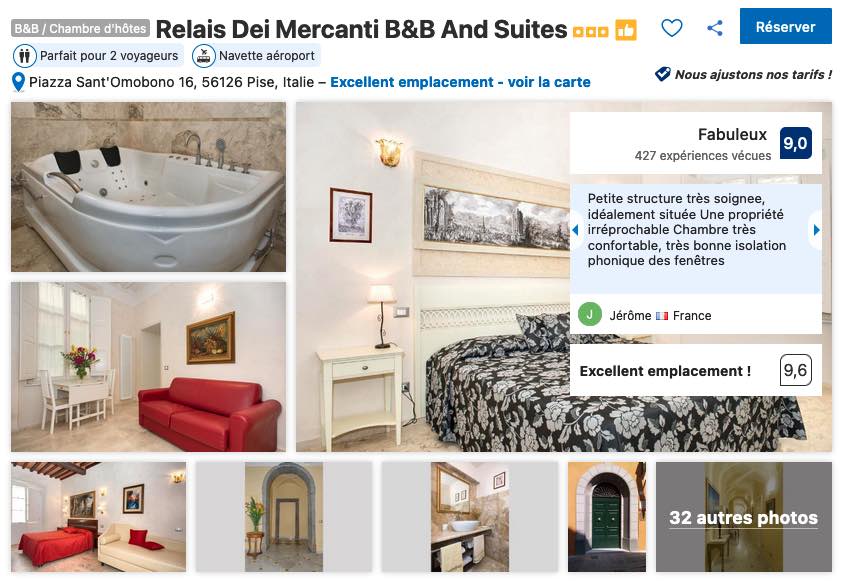Click the 9,0 review score badge
Viewport: 845px width, 582px height.
click(x=795, y=143)
